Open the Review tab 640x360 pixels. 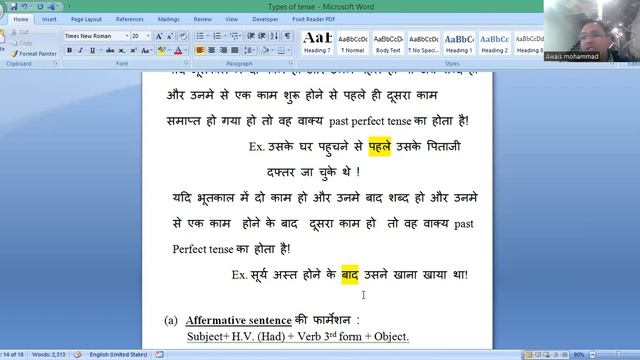point(202,19)
